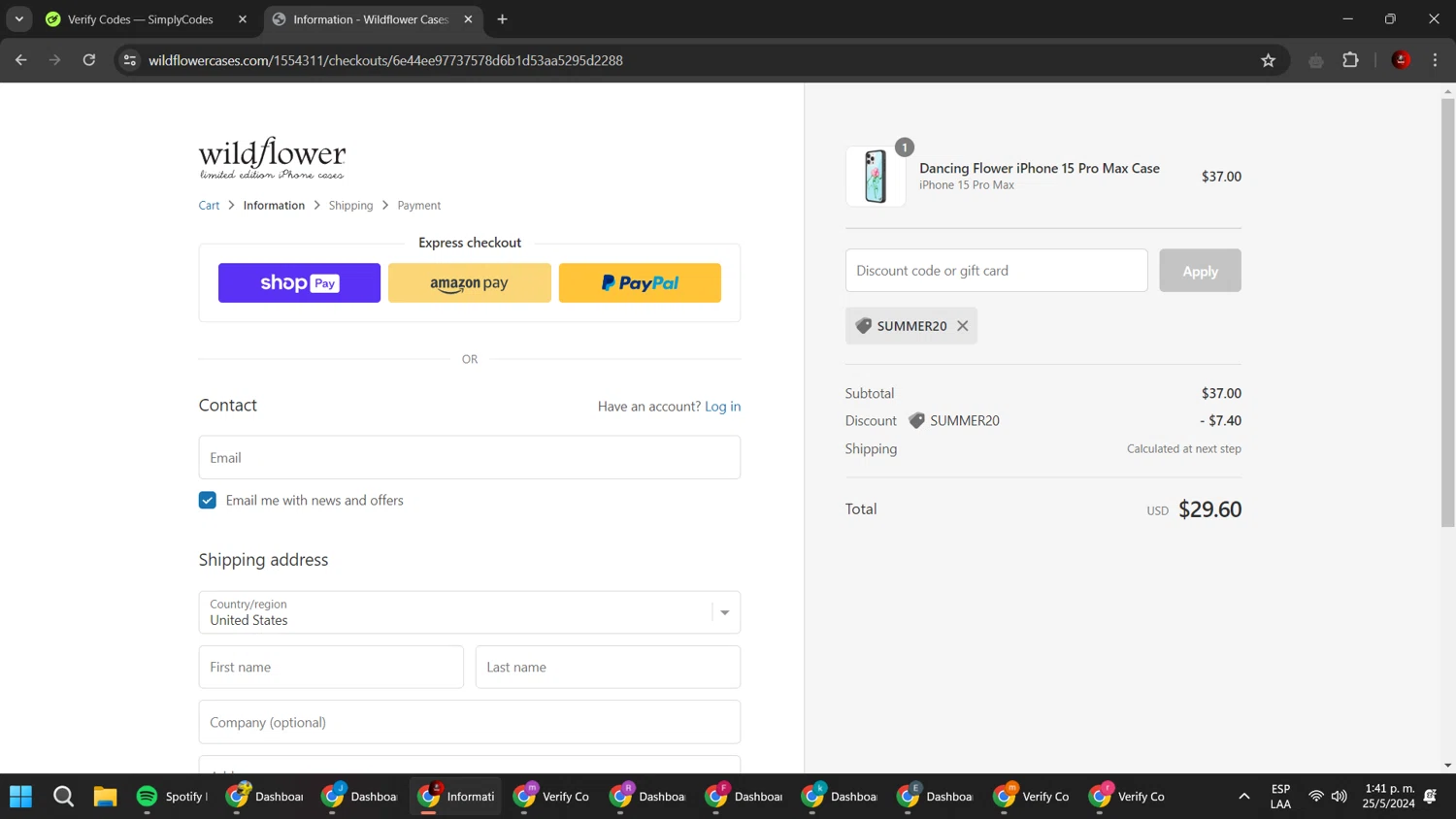Select the Information breadcrumb step
Screen dimensions: 1456x819
[x=274, y=206]
